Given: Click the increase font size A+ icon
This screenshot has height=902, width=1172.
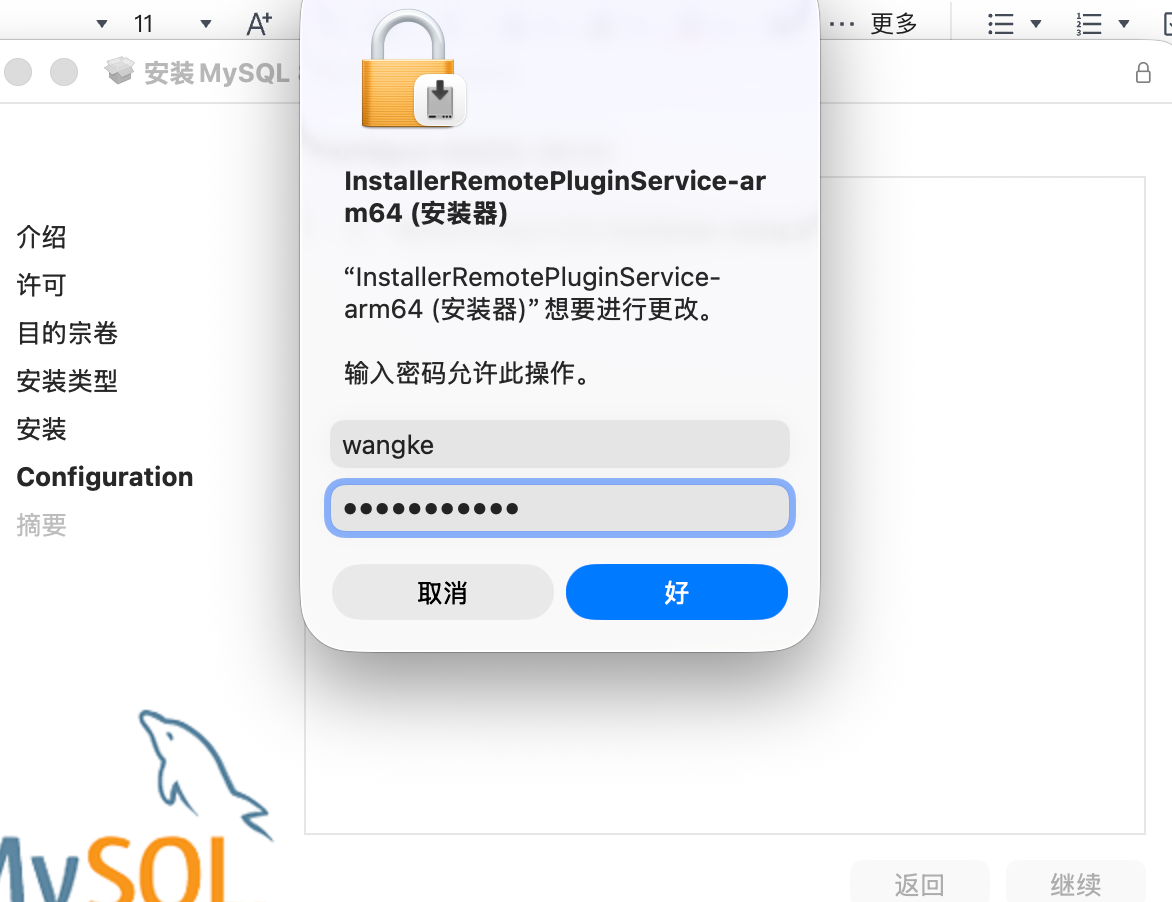Looking at the screenshot, I should [x=259, y=24].
